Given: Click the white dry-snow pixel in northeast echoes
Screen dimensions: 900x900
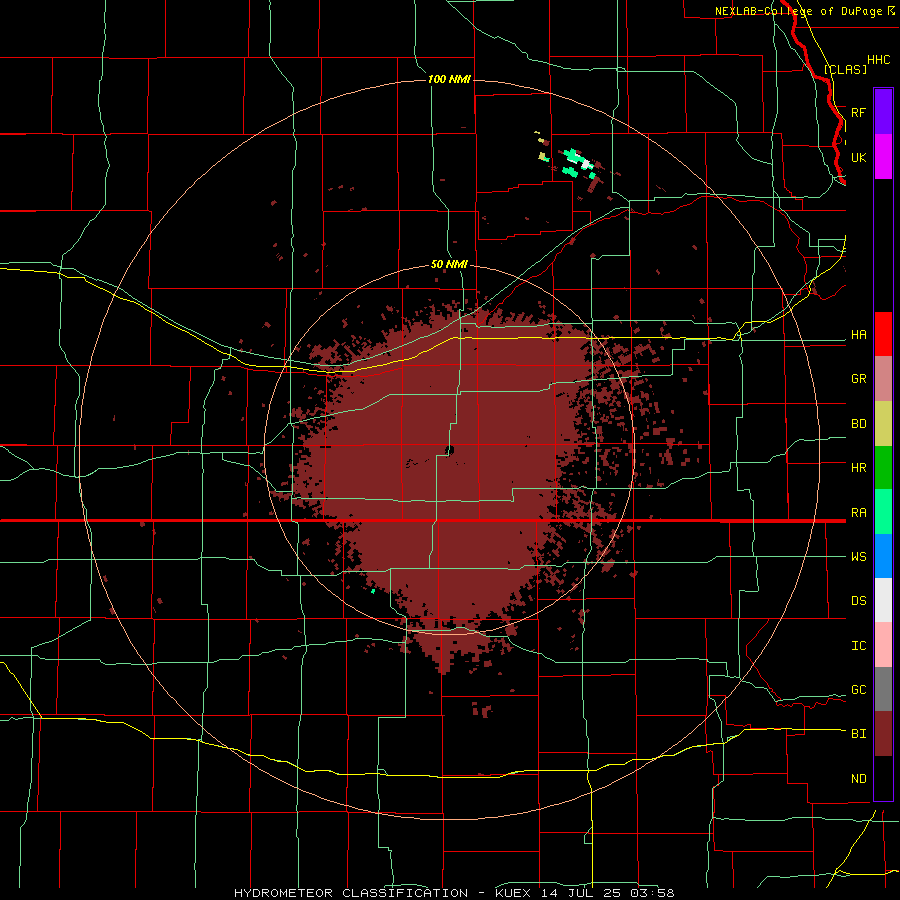Looking at the screenshot, I should pos(585,165).
